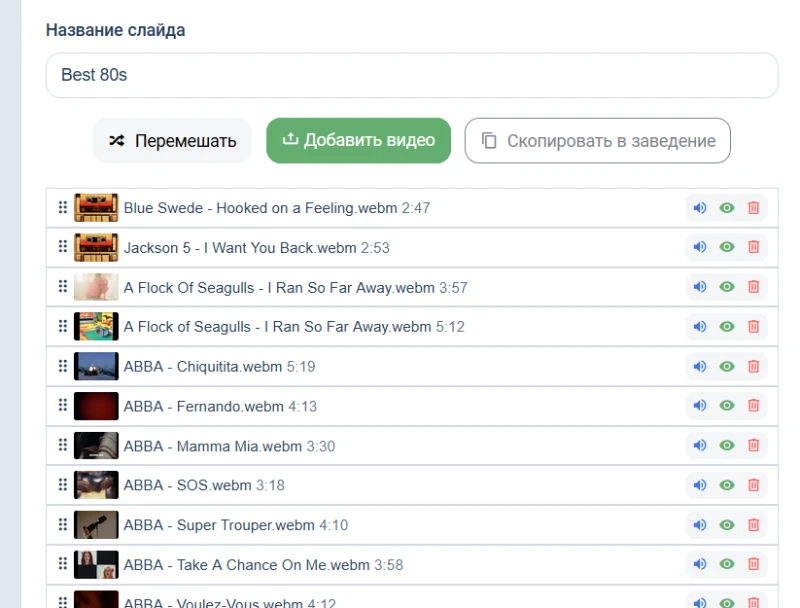The image size is (800, 608).
Task: Select the A Flock Of Seagulls 3:57 file name
Action: 279,288
